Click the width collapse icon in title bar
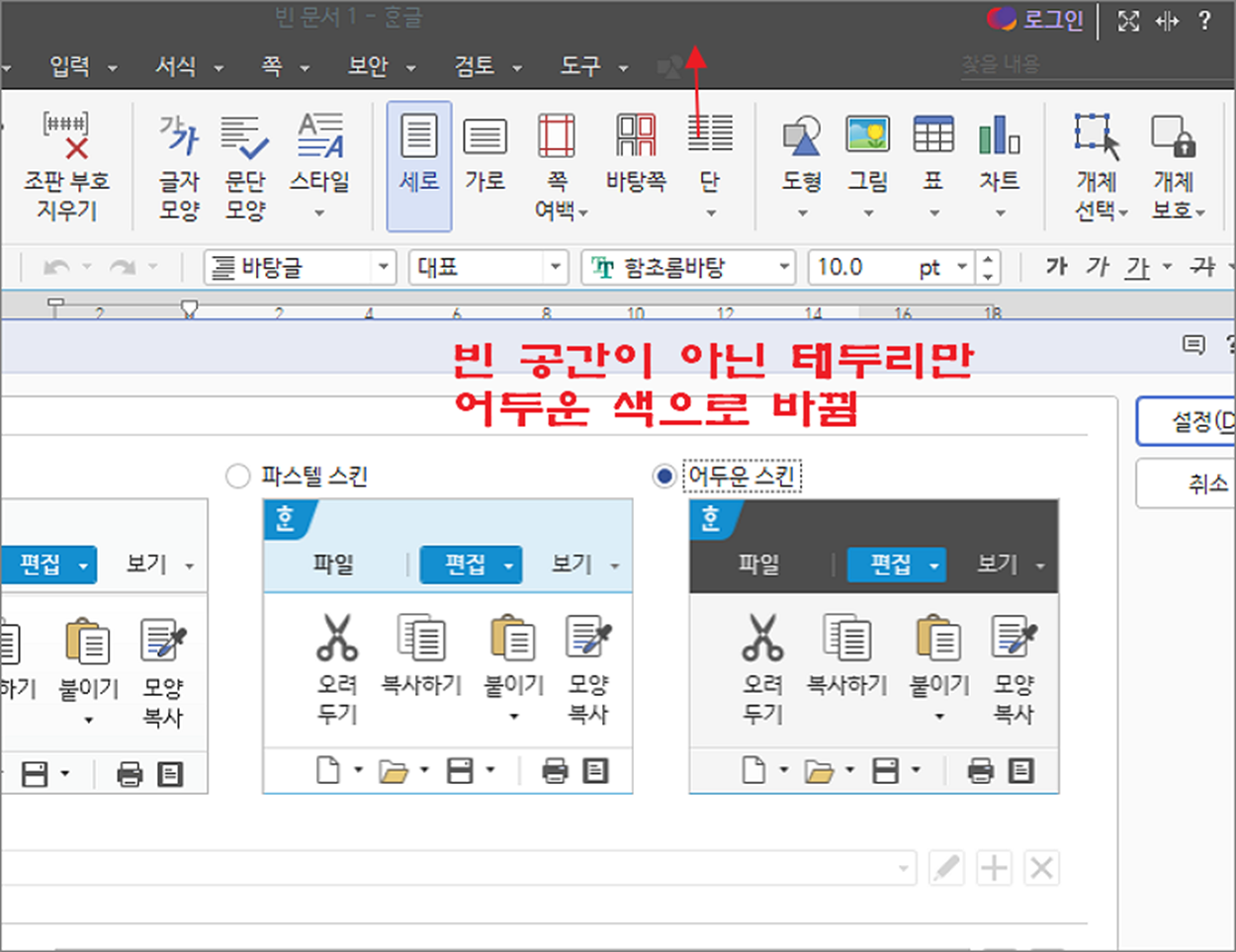The width and height of the screenshot is (1236, 952). [1167, 21]
